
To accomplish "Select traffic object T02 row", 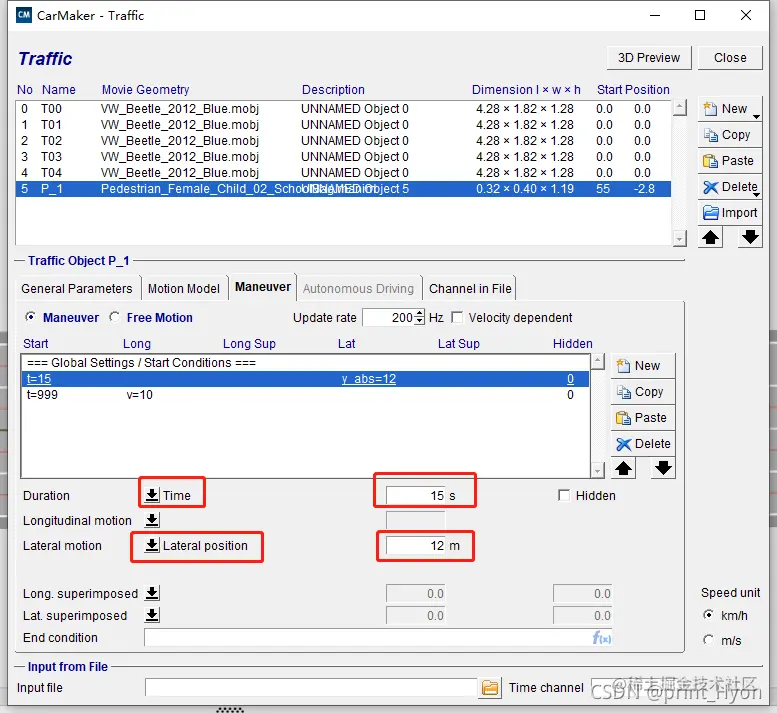I will coord(343,141).
